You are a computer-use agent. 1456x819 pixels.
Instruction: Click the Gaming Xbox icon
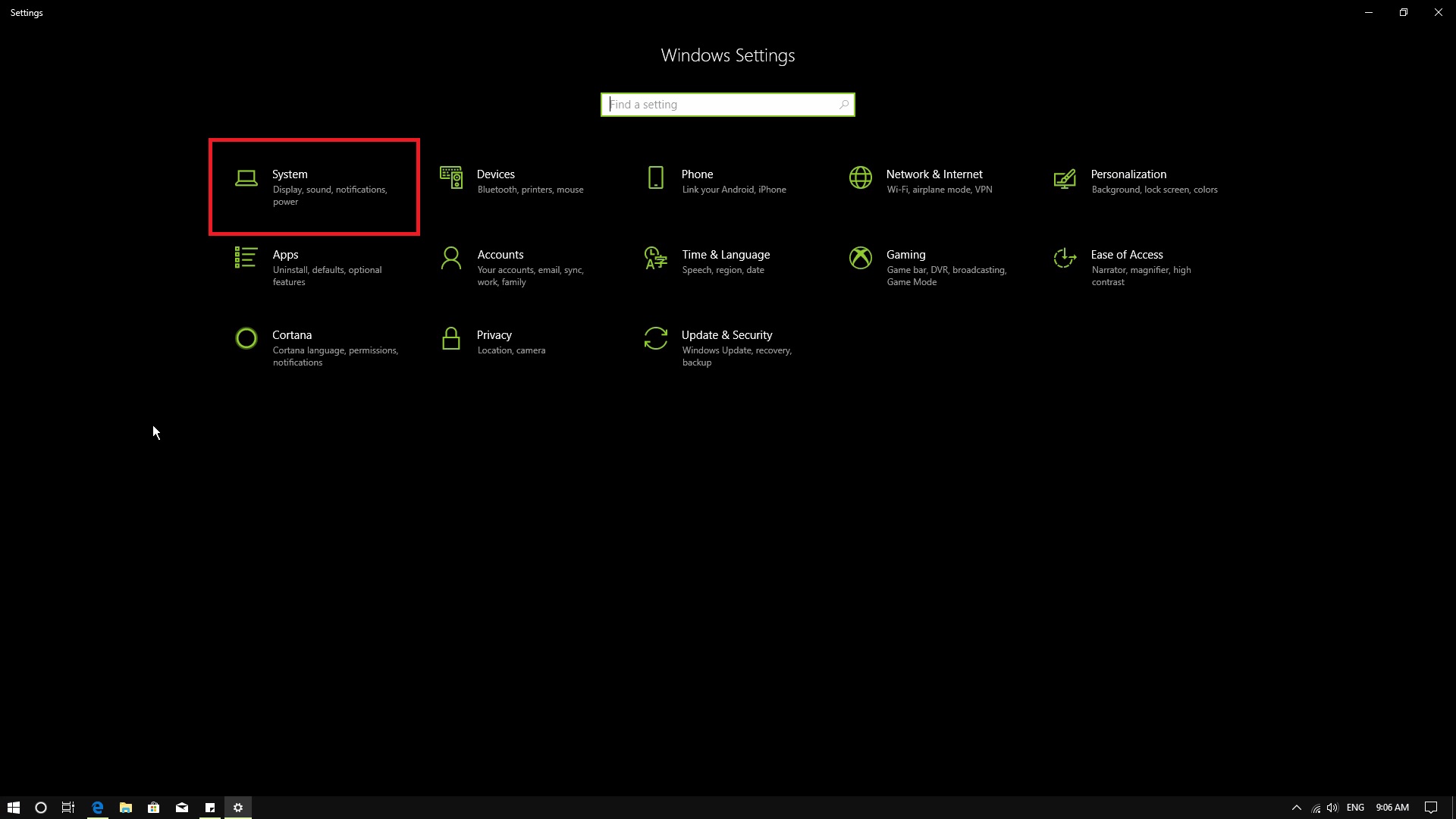pos(860,258)
